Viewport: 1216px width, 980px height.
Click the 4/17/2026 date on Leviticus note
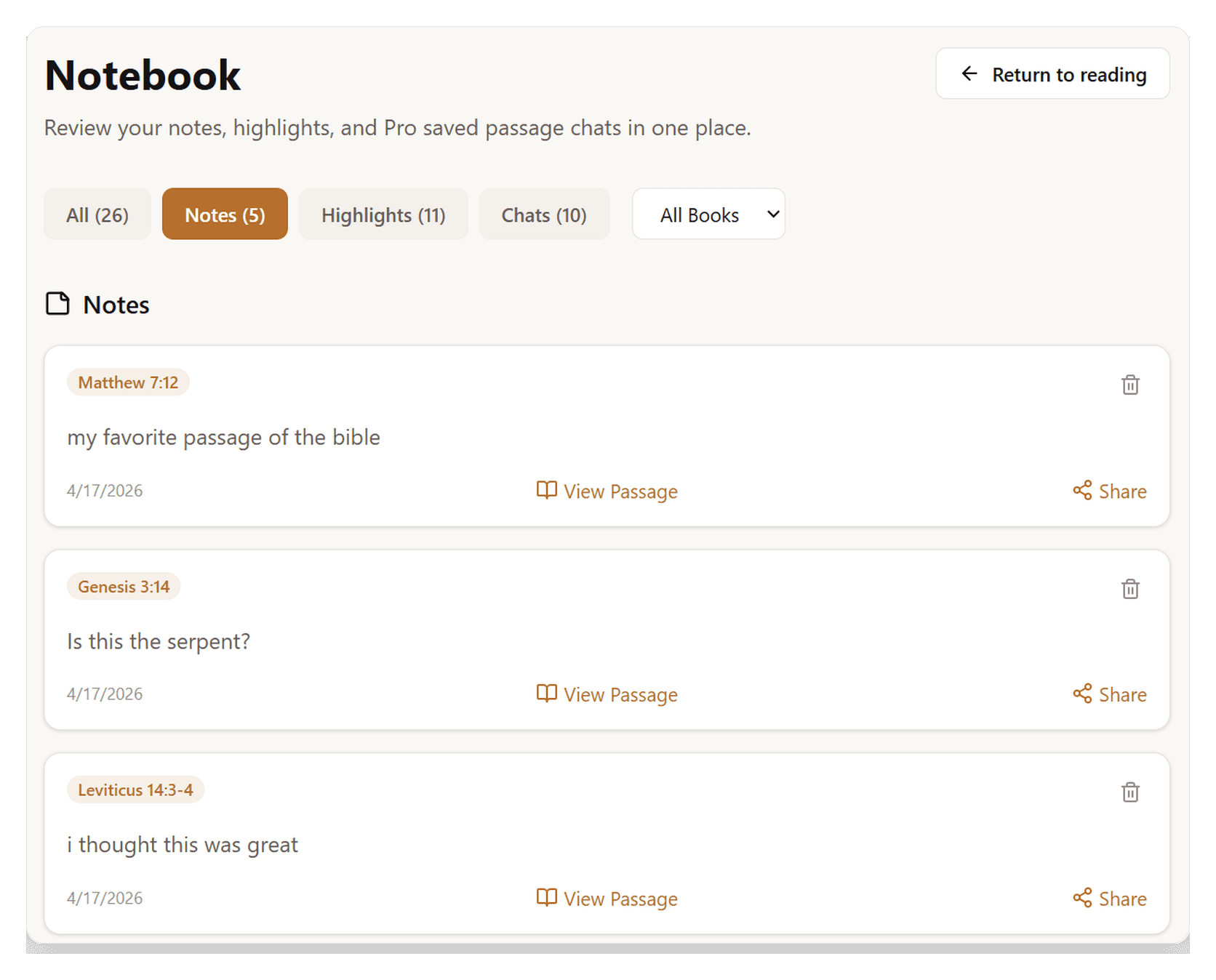click(x=105, y=899)
